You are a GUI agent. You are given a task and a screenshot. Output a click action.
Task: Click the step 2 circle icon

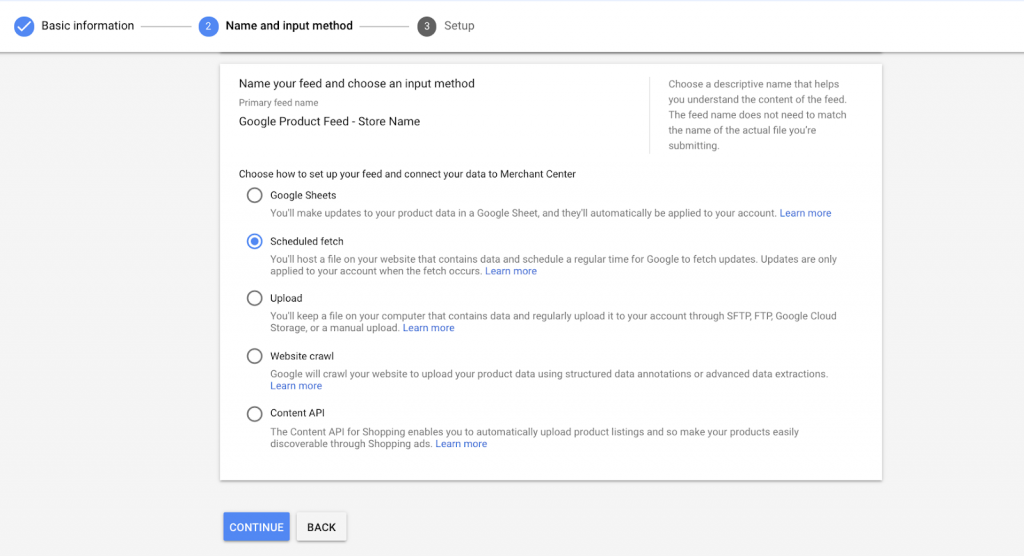coord(208,26)
